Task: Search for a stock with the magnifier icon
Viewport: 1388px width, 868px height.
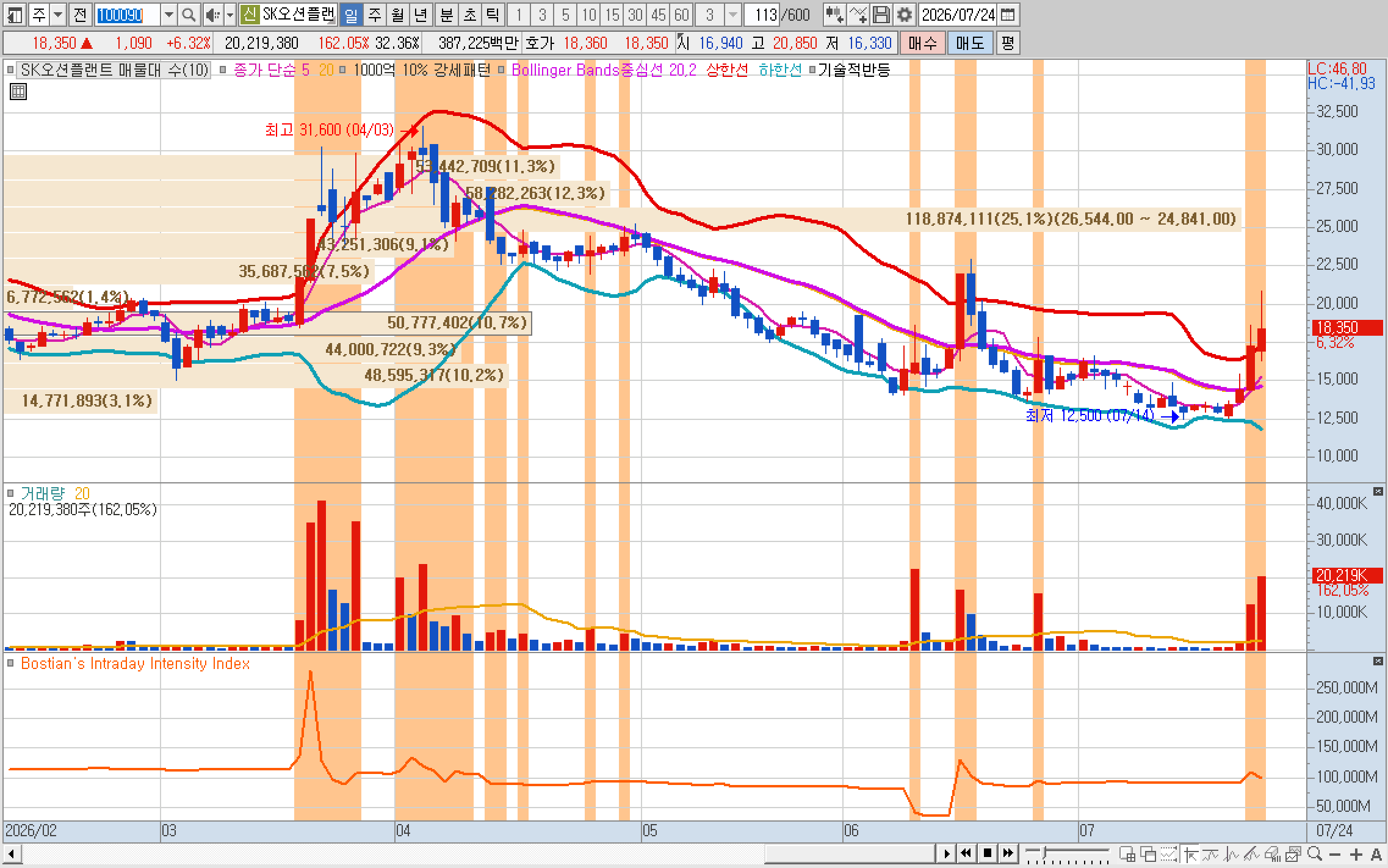Action: (189, 15)
